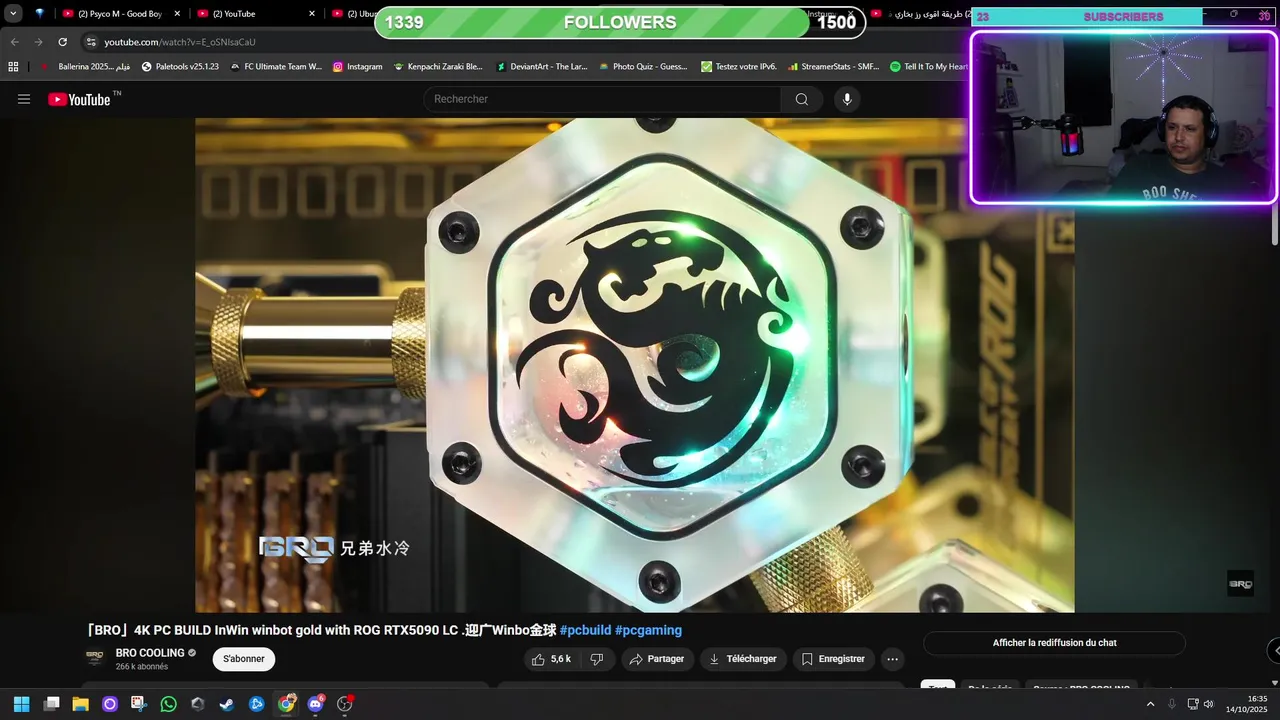Switch to the pinned diamond icon tab

[39, 14]
